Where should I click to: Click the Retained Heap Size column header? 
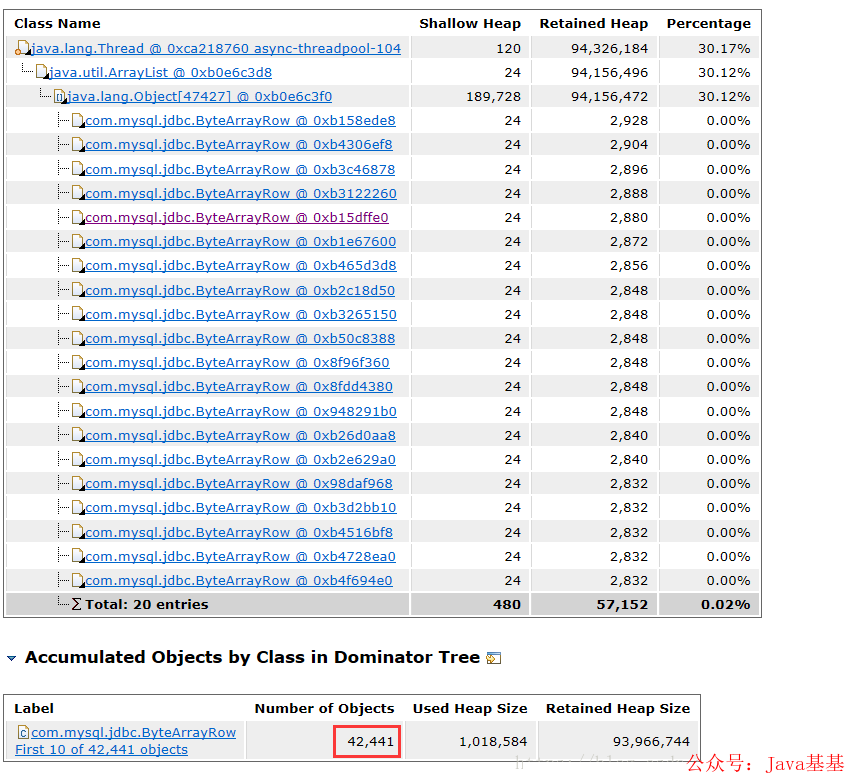click(x=618, y=708)
